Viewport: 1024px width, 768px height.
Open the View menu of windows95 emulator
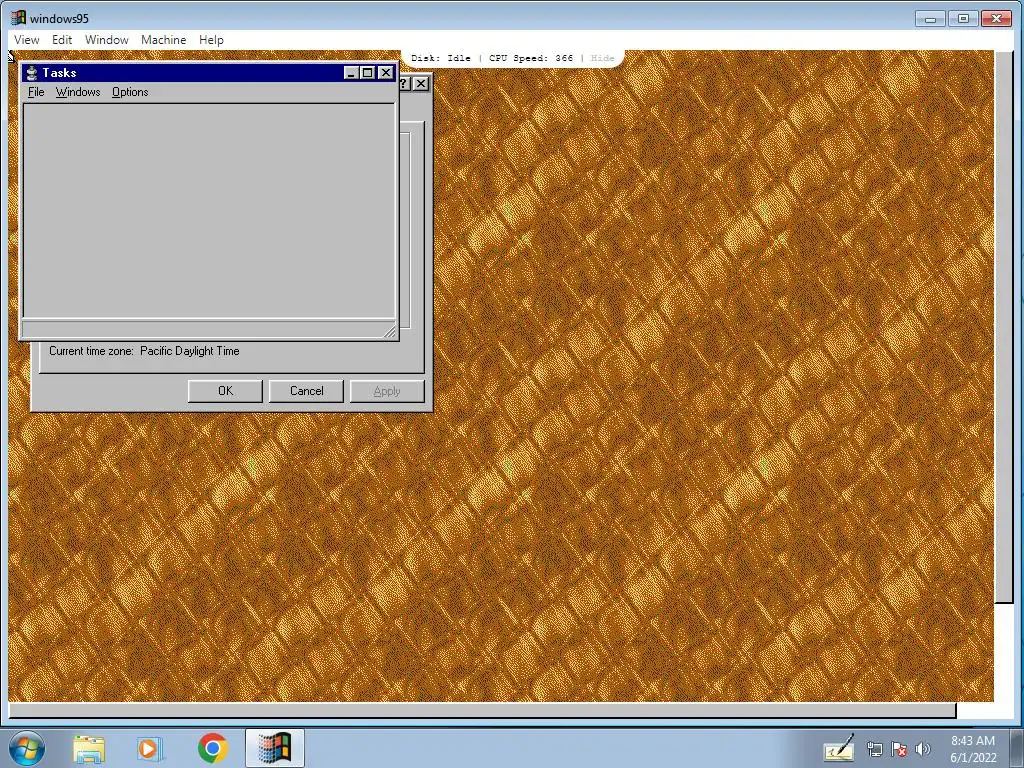[27, 40]
